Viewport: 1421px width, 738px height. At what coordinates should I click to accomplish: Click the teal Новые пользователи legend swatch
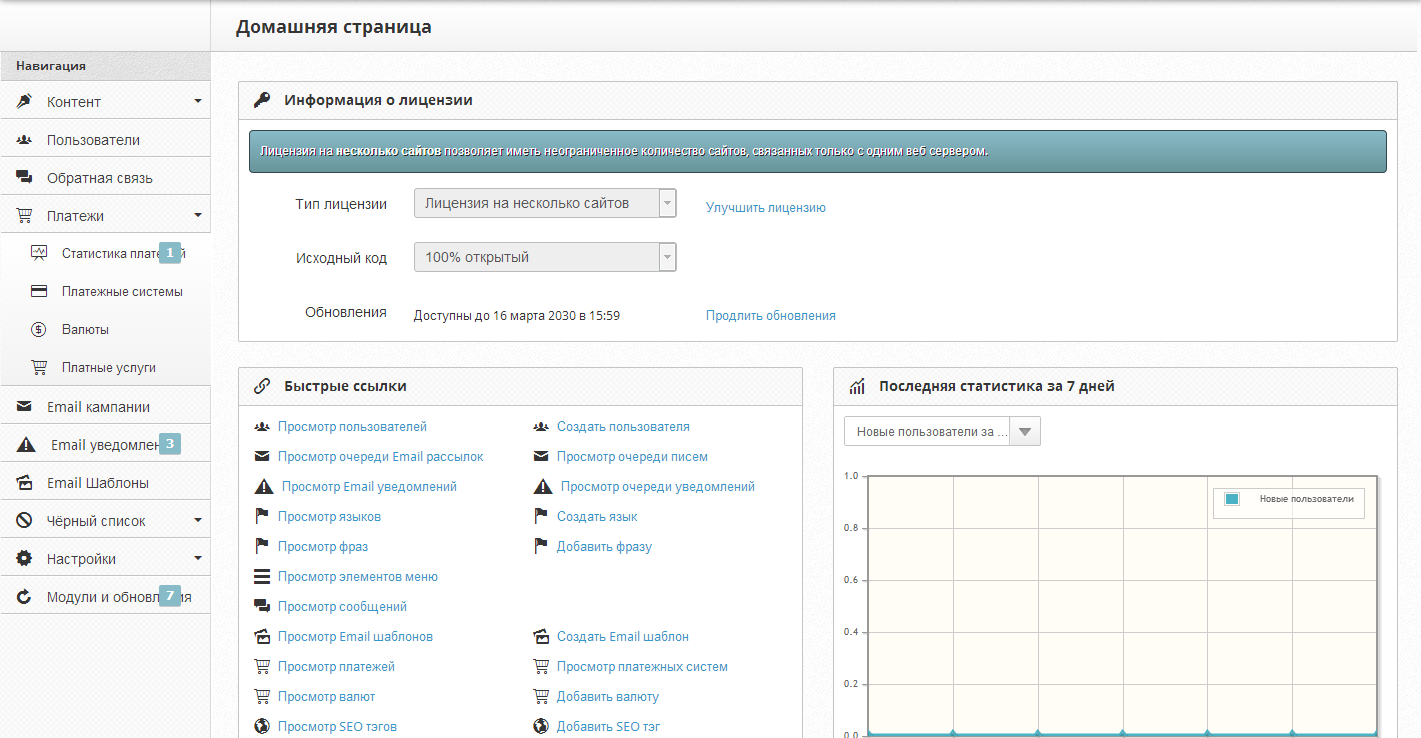tap(1232, 499)
